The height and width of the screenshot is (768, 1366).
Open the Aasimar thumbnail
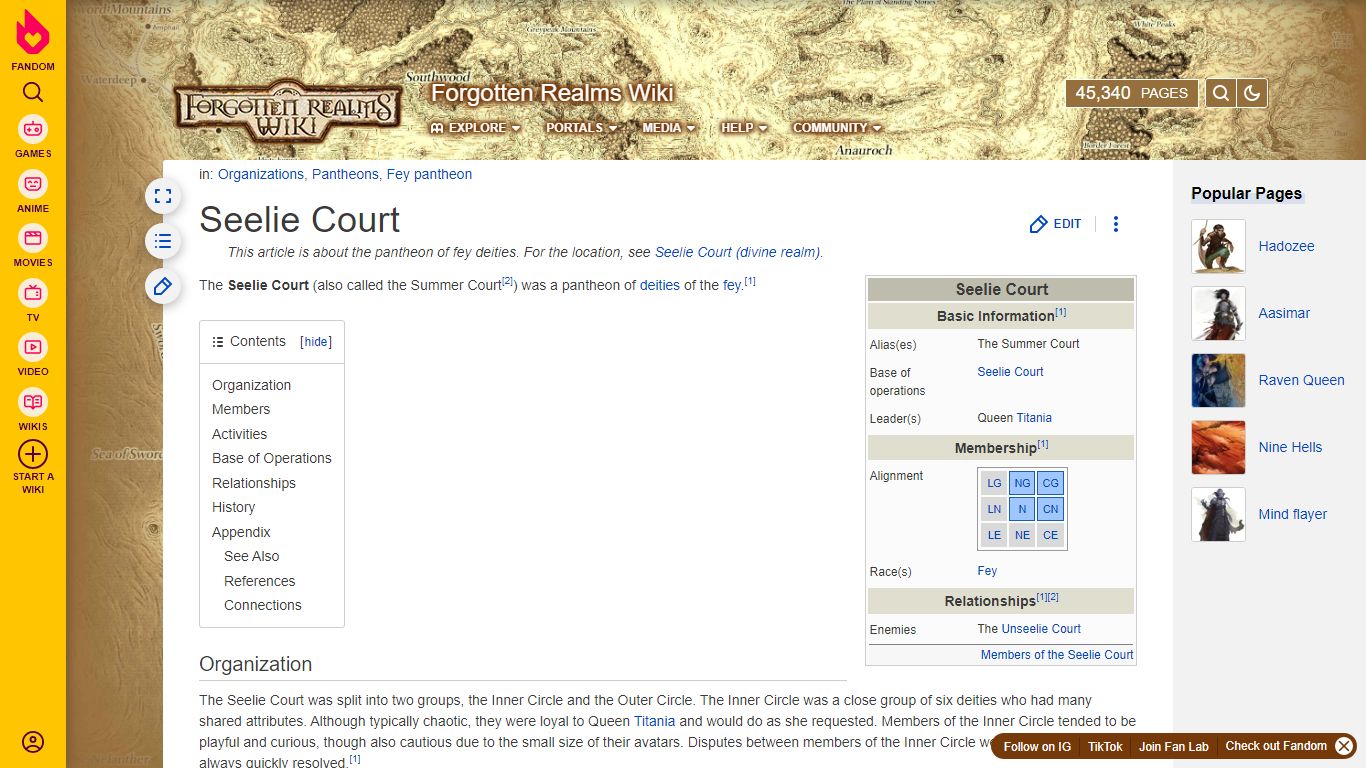[1218, 313]
